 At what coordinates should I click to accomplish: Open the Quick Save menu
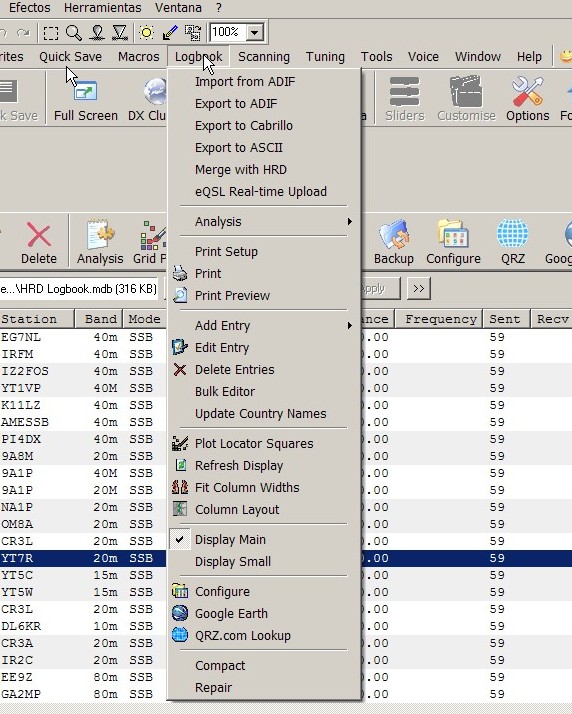[71, 56]
